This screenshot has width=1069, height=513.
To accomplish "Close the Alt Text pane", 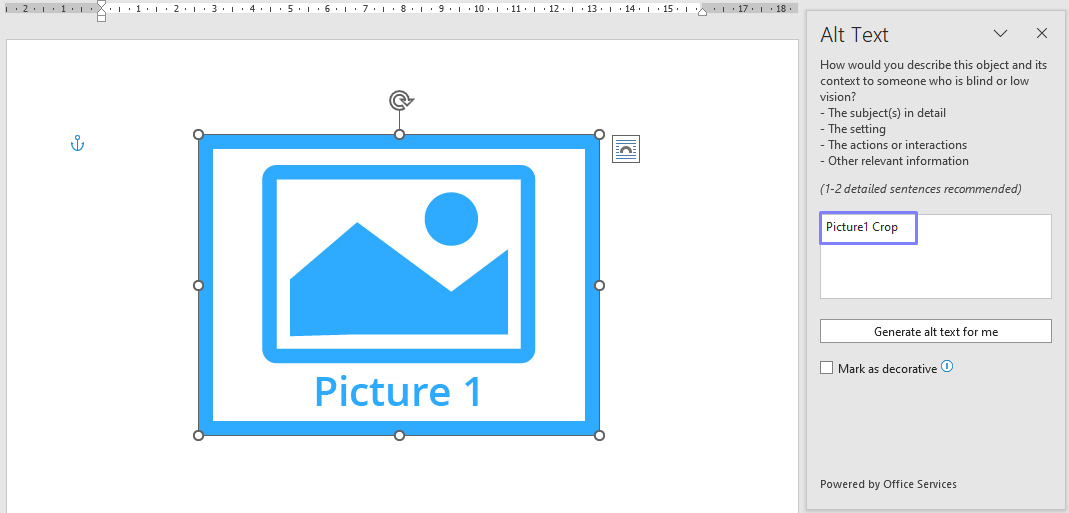I will [1042, 34].
